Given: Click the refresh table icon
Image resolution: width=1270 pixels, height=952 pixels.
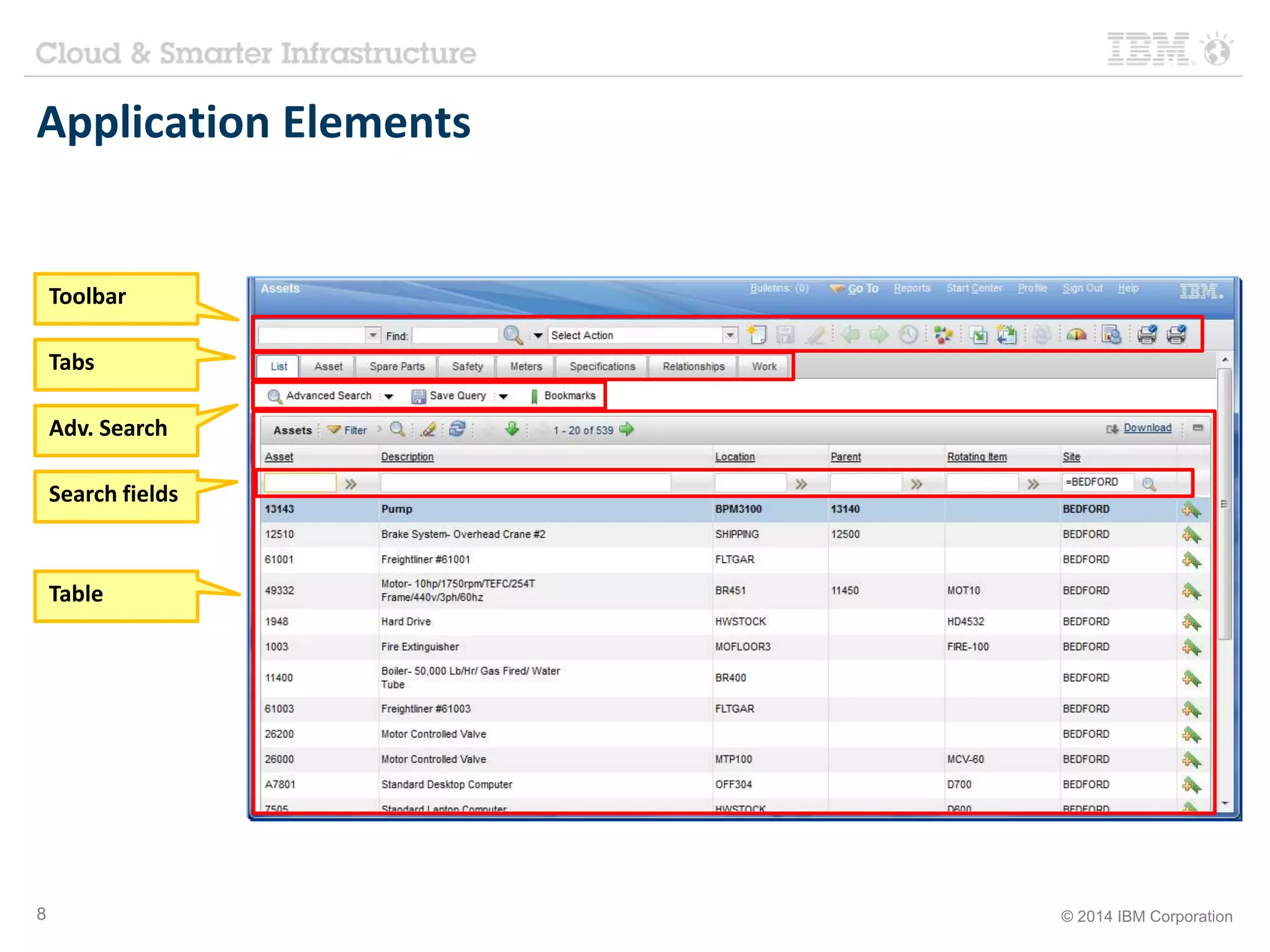Looking at the screenshot, I should pos(458,429).
